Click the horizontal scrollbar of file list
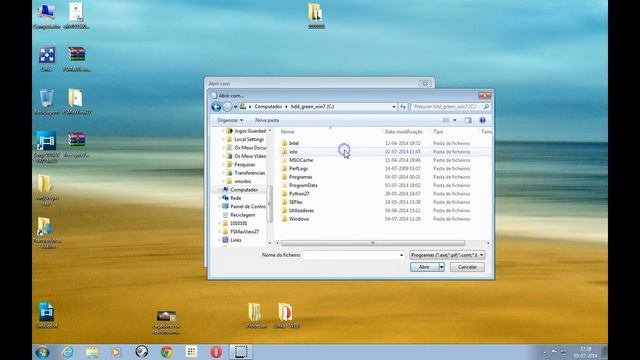Viewport: 640px width, 360px height. click(x=373, y=243)
